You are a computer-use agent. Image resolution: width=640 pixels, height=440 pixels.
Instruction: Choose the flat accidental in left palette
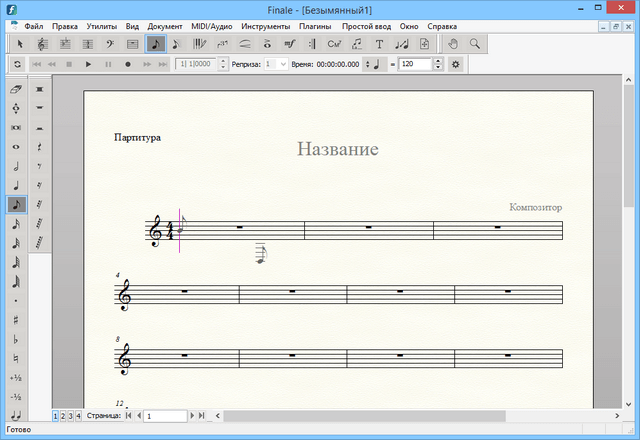click(x=17, y=338)
